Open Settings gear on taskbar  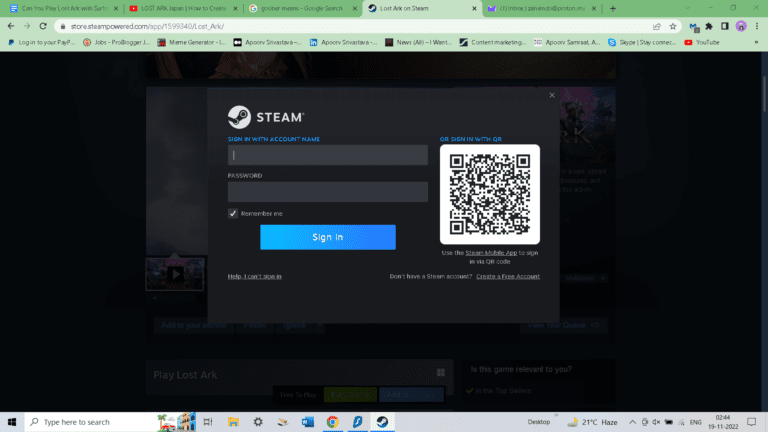[x=258, y=422]
